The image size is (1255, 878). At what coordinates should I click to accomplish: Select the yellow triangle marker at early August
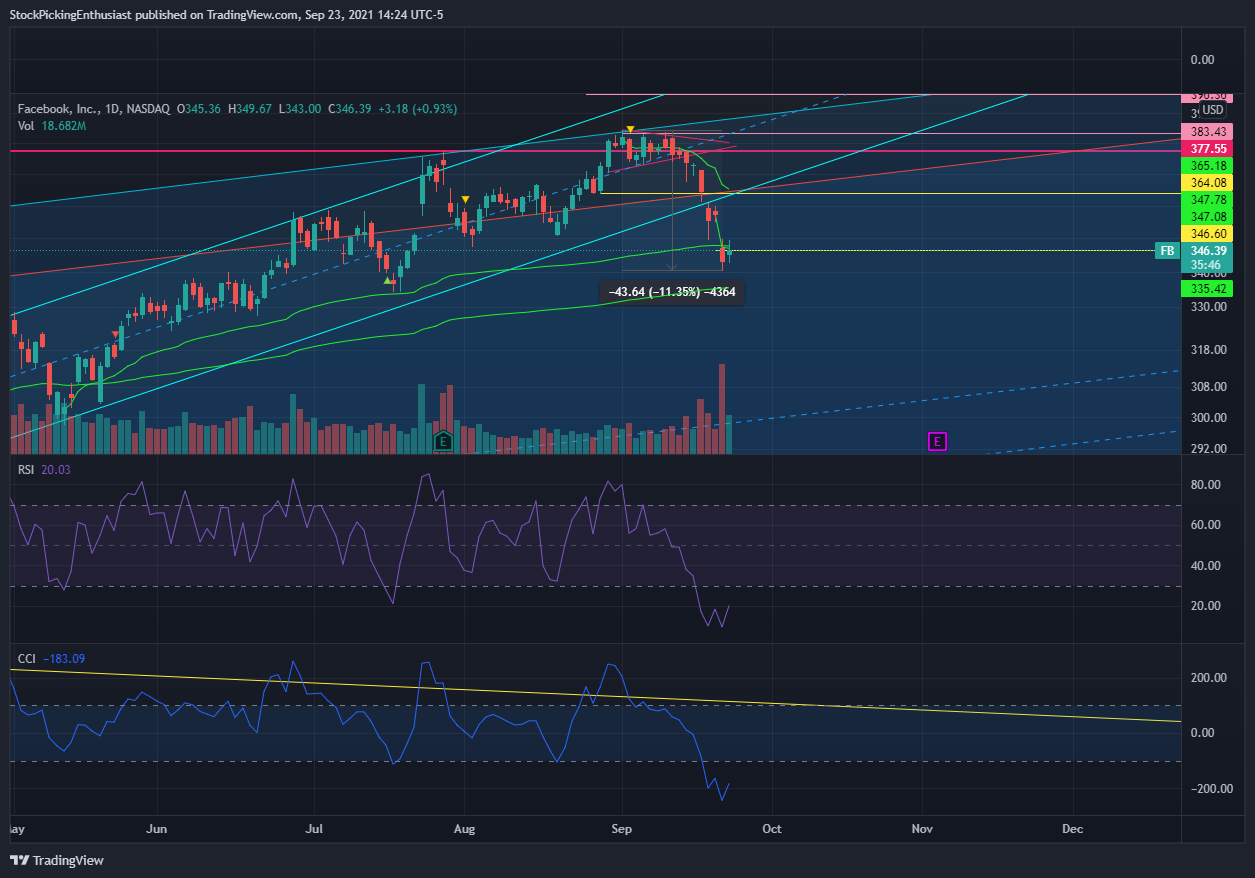[465, 199]
